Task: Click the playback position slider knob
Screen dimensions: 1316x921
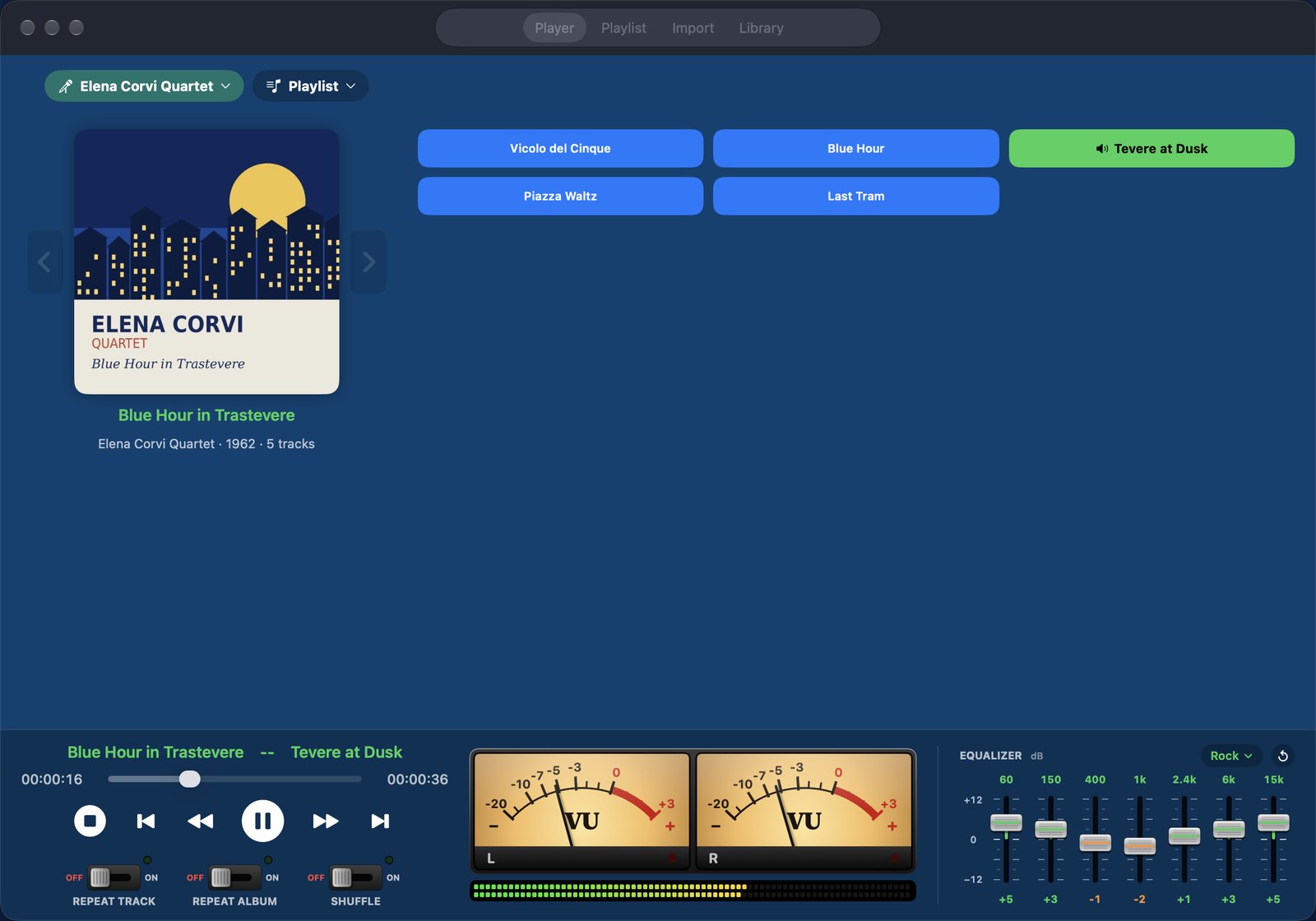Action: pos(190,779)
